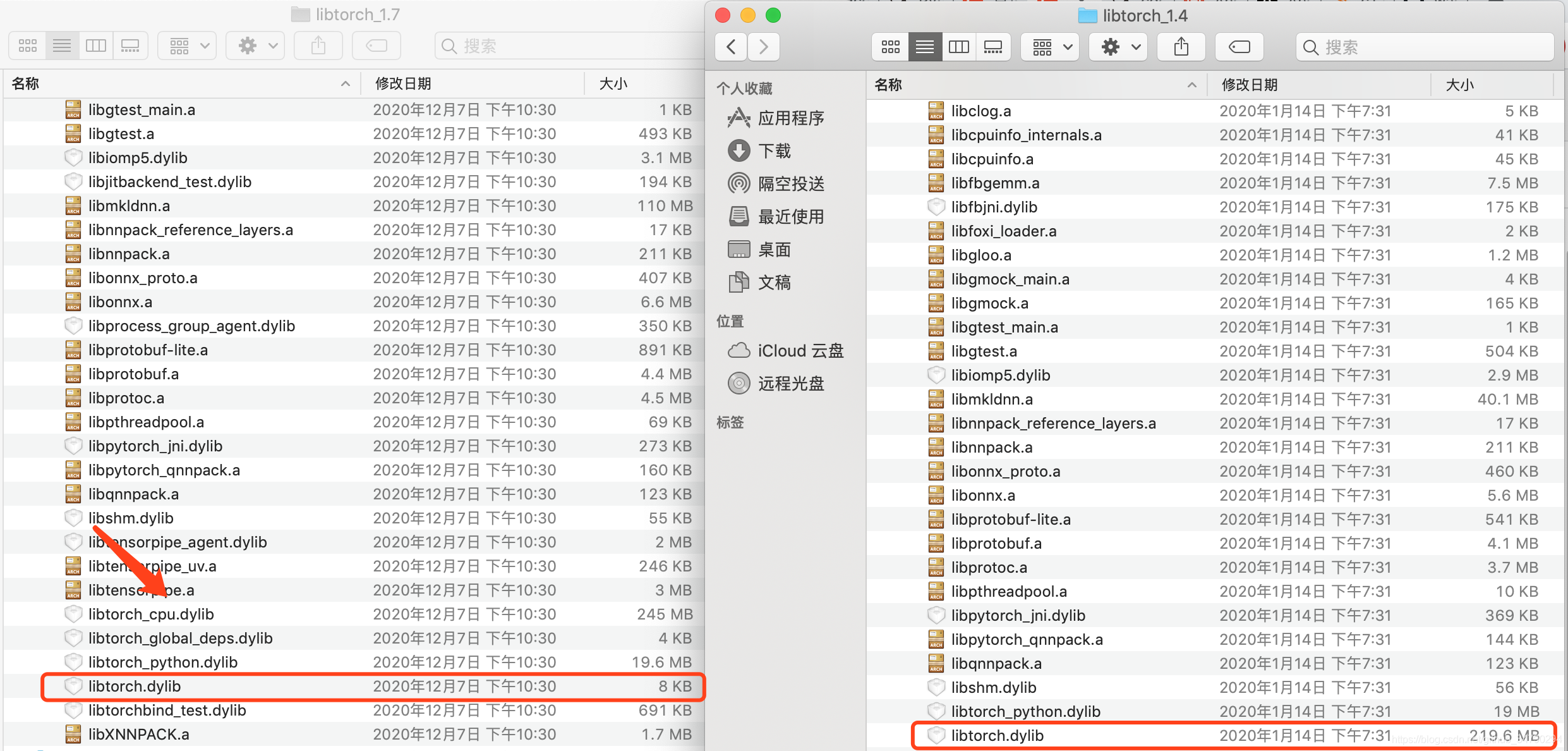The width and height of the screenshot is (1568, 751).
Task: Click edit tags button in libtorch_1.4 window
Action: (x=1239, y=47)
